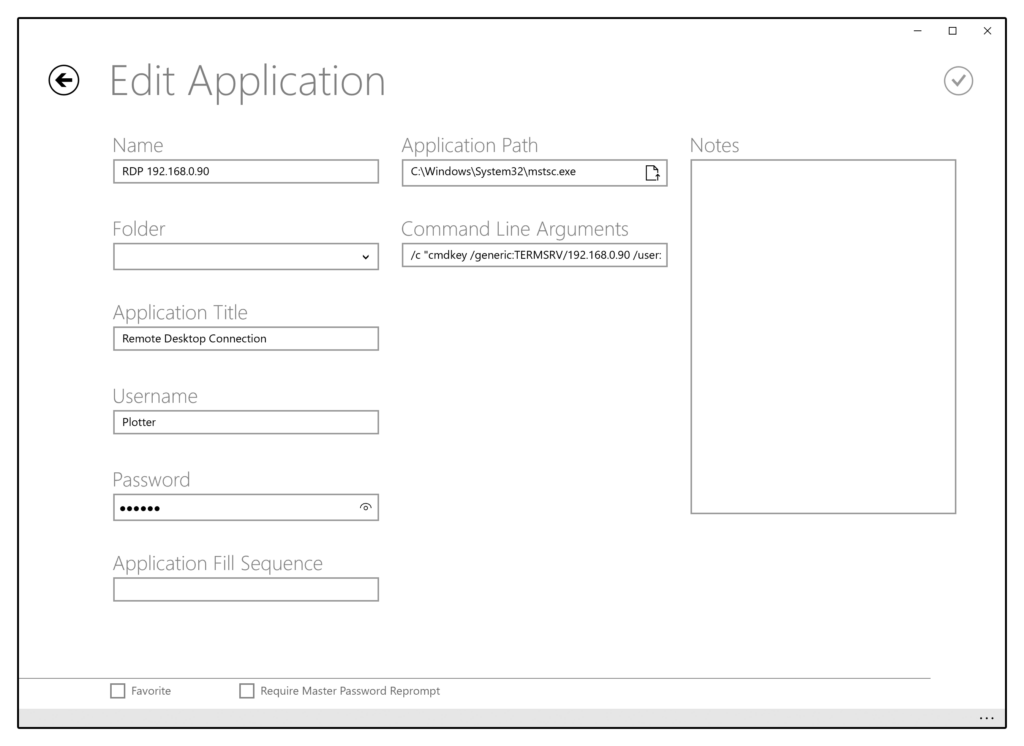The width and height of the screenshot is (1024, 746).
Task: Minimize the window
Action: (x=917, y=31)
